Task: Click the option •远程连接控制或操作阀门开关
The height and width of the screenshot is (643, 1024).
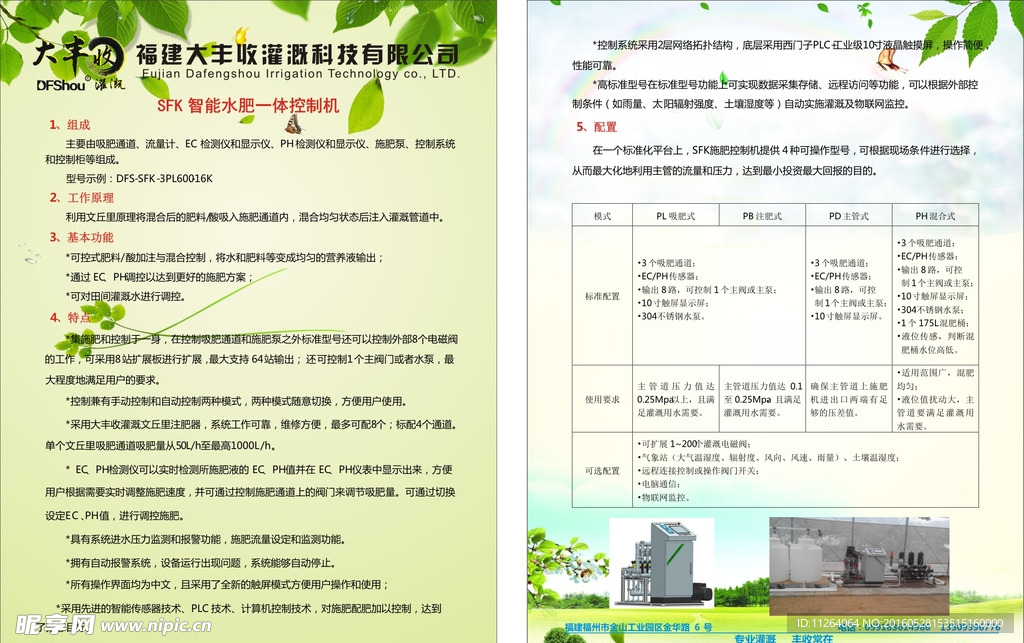Action: 698,471
